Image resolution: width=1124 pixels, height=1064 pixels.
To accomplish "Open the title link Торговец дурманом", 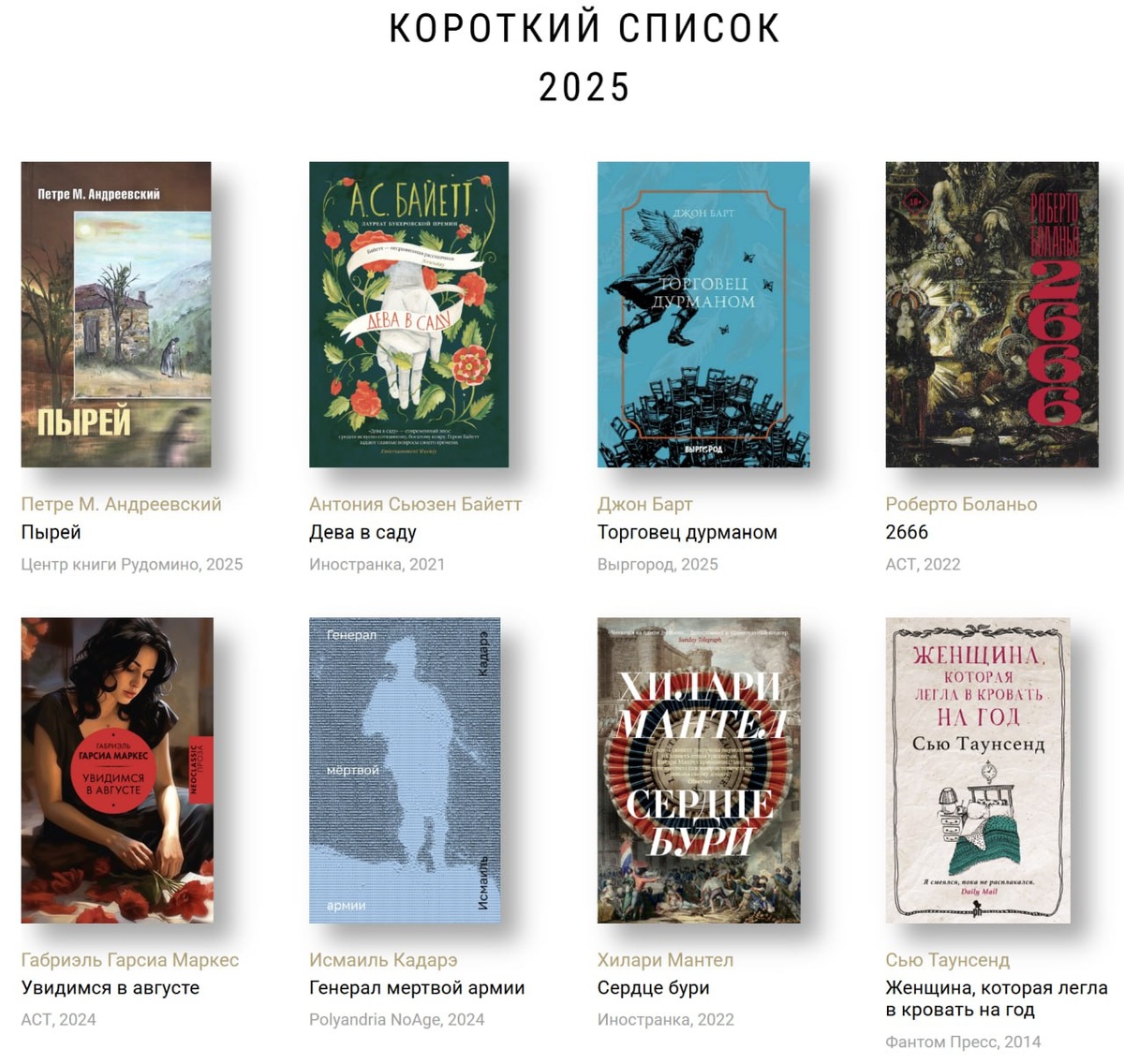I will [688, 532].
